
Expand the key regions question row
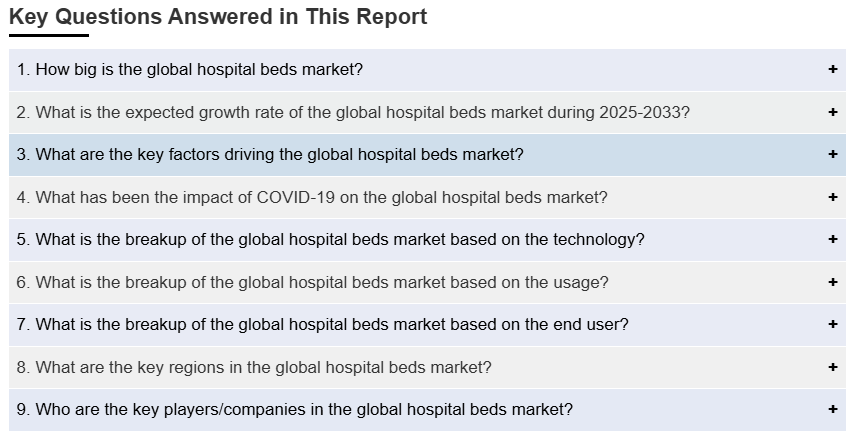(254, 367)
